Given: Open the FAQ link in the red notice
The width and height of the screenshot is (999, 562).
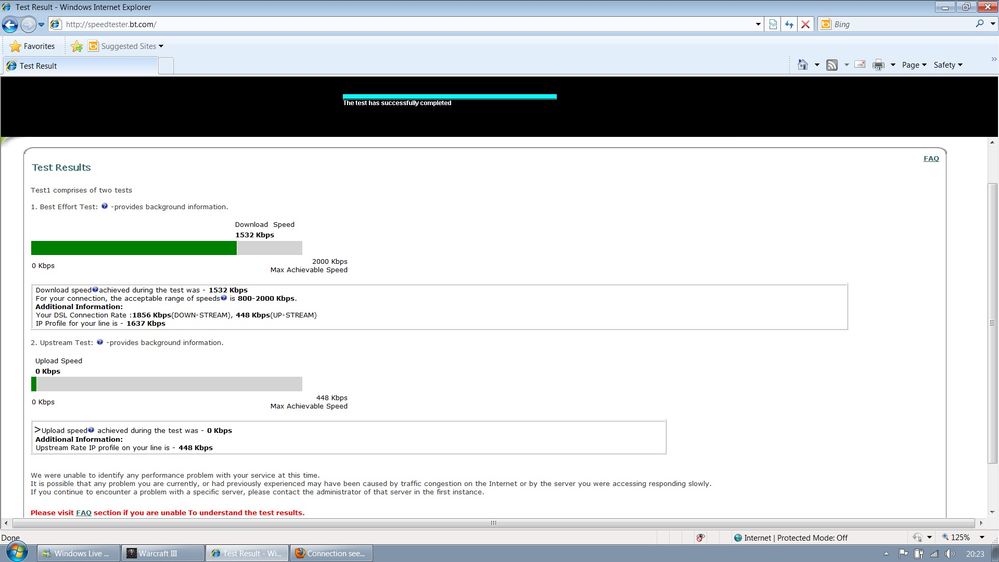Looking at the screenshot, I should pyautogui.click(x=83, y=512).
